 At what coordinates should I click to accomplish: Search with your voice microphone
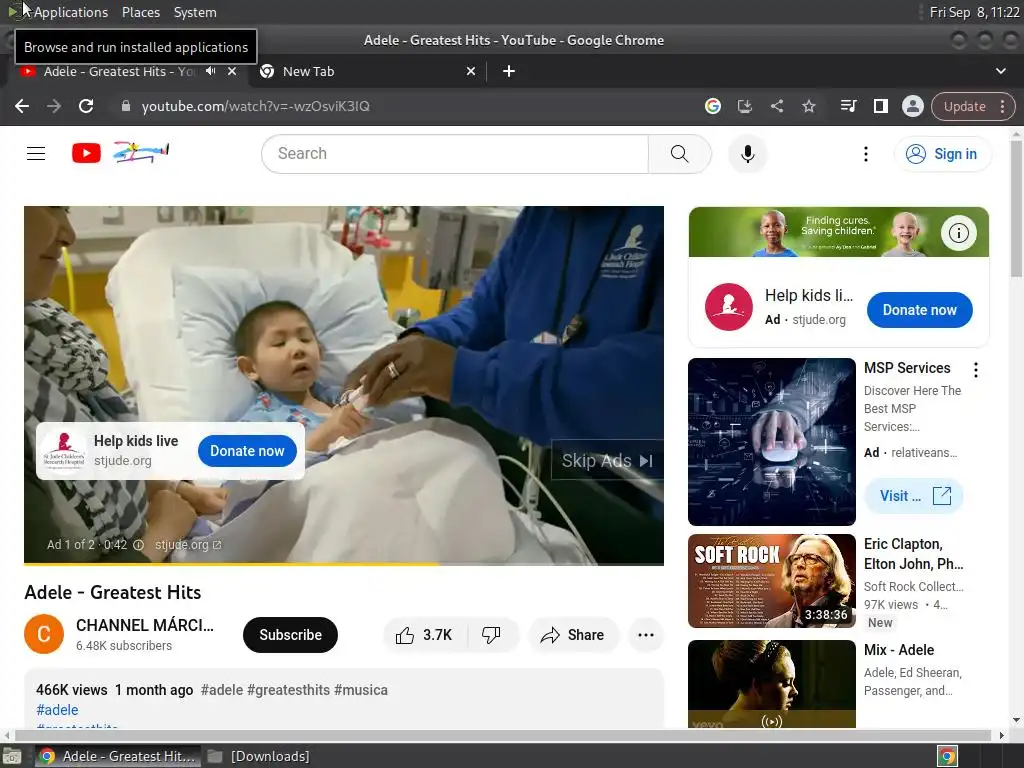748,153
